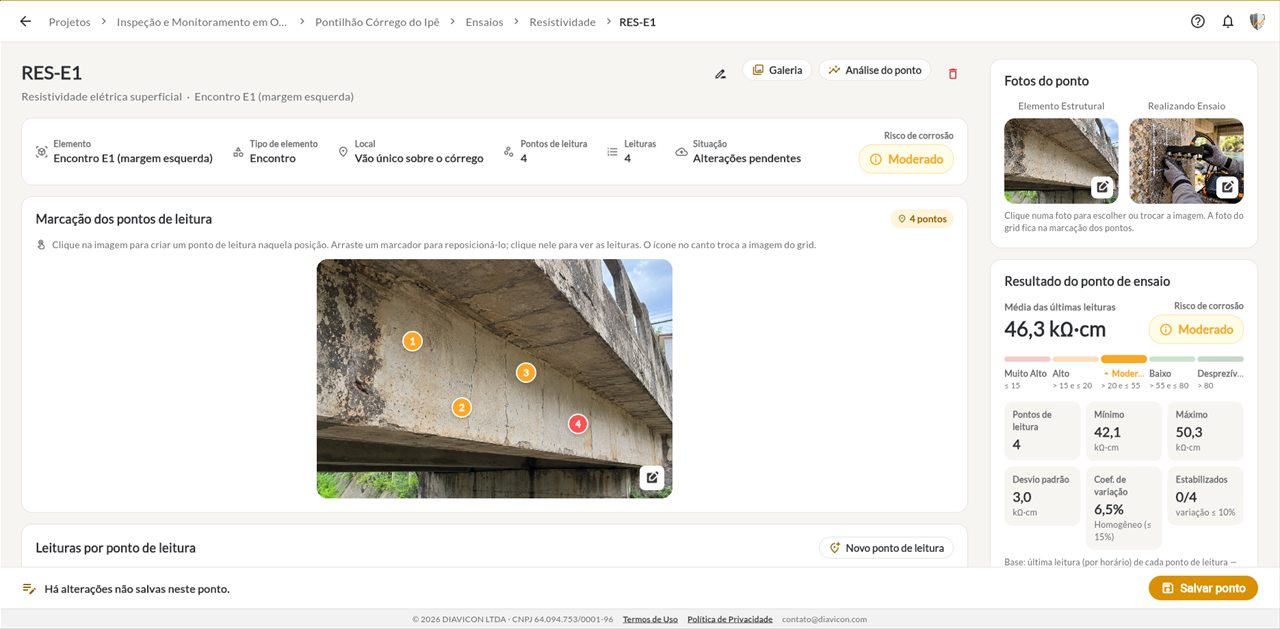1280x629 pixels.
Task: Click the Elemento target icon
Action: click(41, 152)
